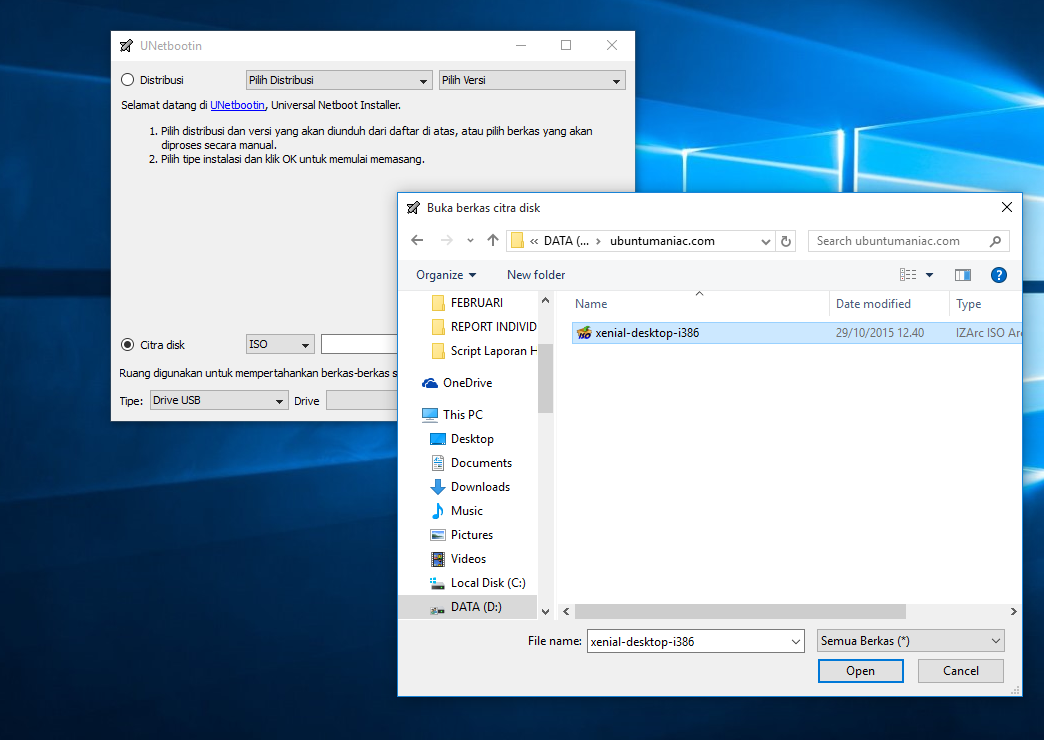Screen dimensions: 1044x740
Task: Click the navigation pane down arrow
Action: pyautogui.click(x=545, y=611)
